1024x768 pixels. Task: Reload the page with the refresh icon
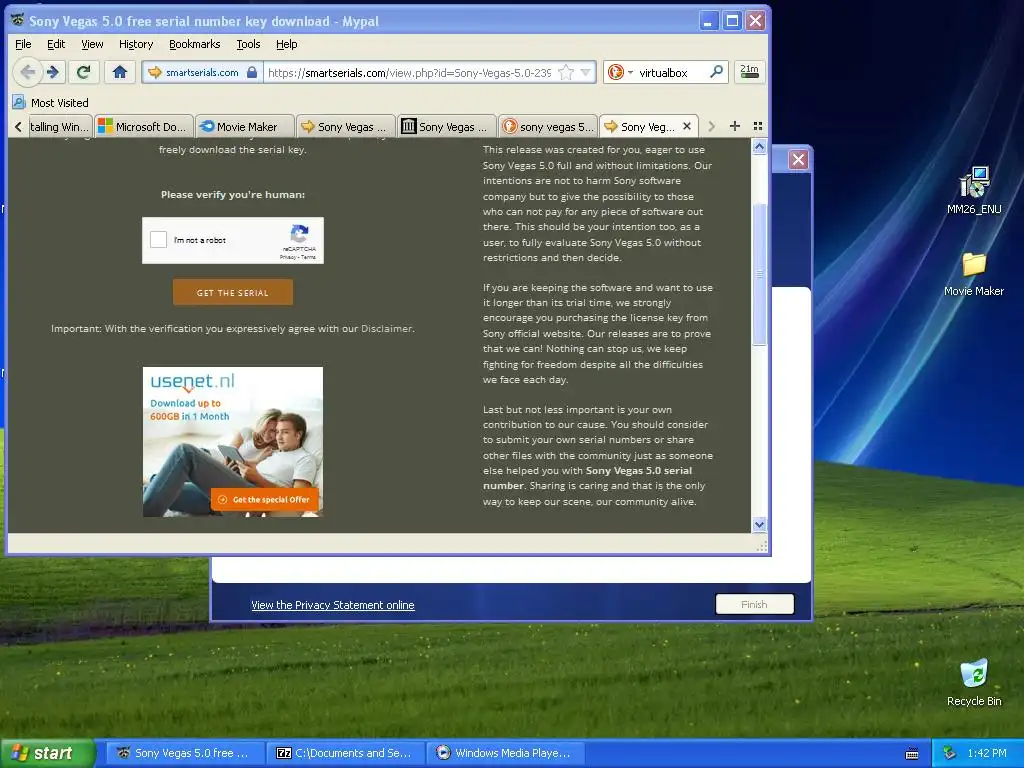84,72
